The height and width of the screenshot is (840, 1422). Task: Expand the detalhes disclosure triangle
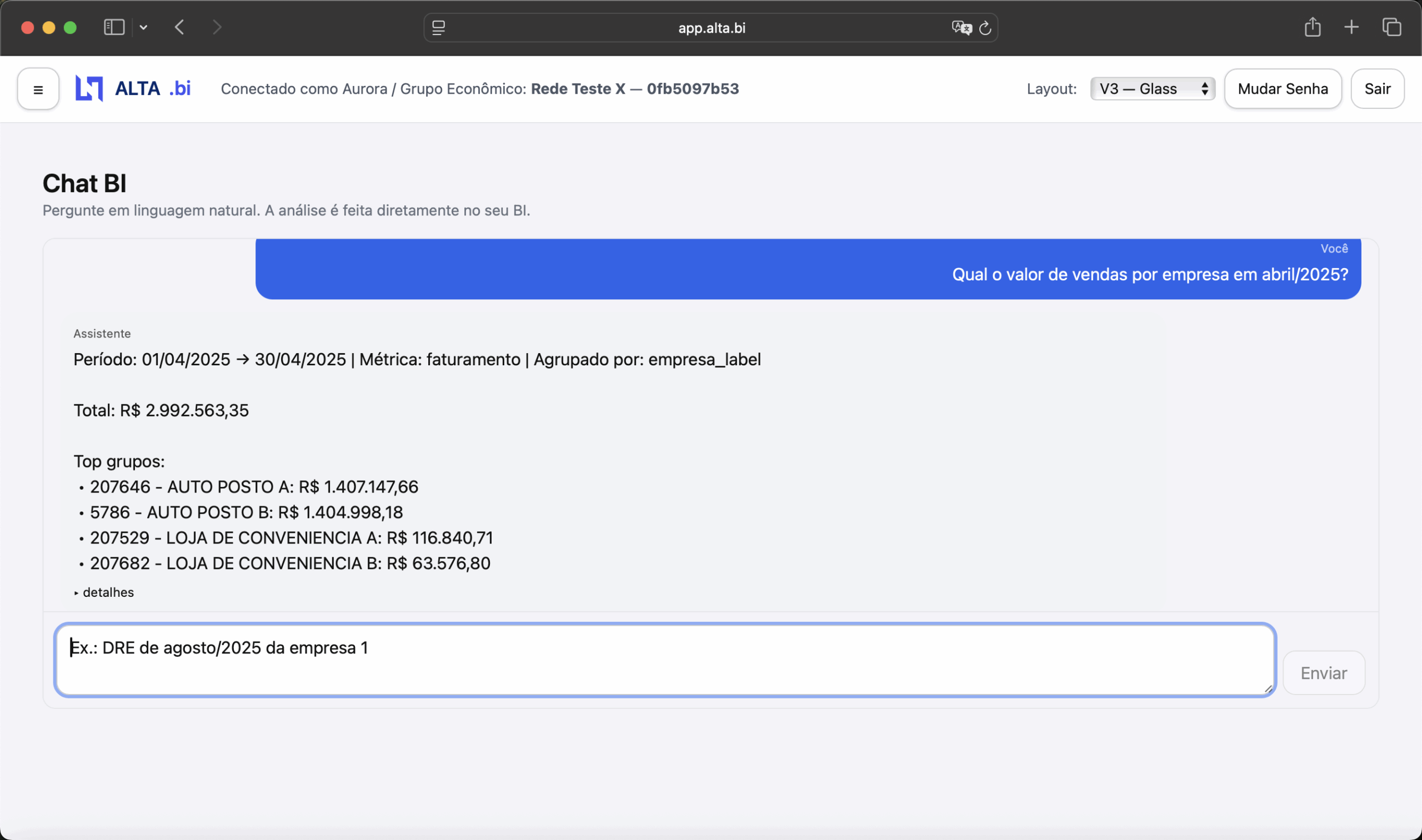(77, 592)
